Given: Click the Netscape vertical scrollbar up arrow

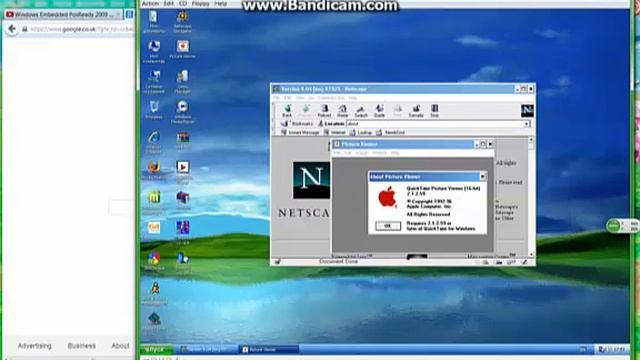Looking at the screenshot, I should point(531,140).
